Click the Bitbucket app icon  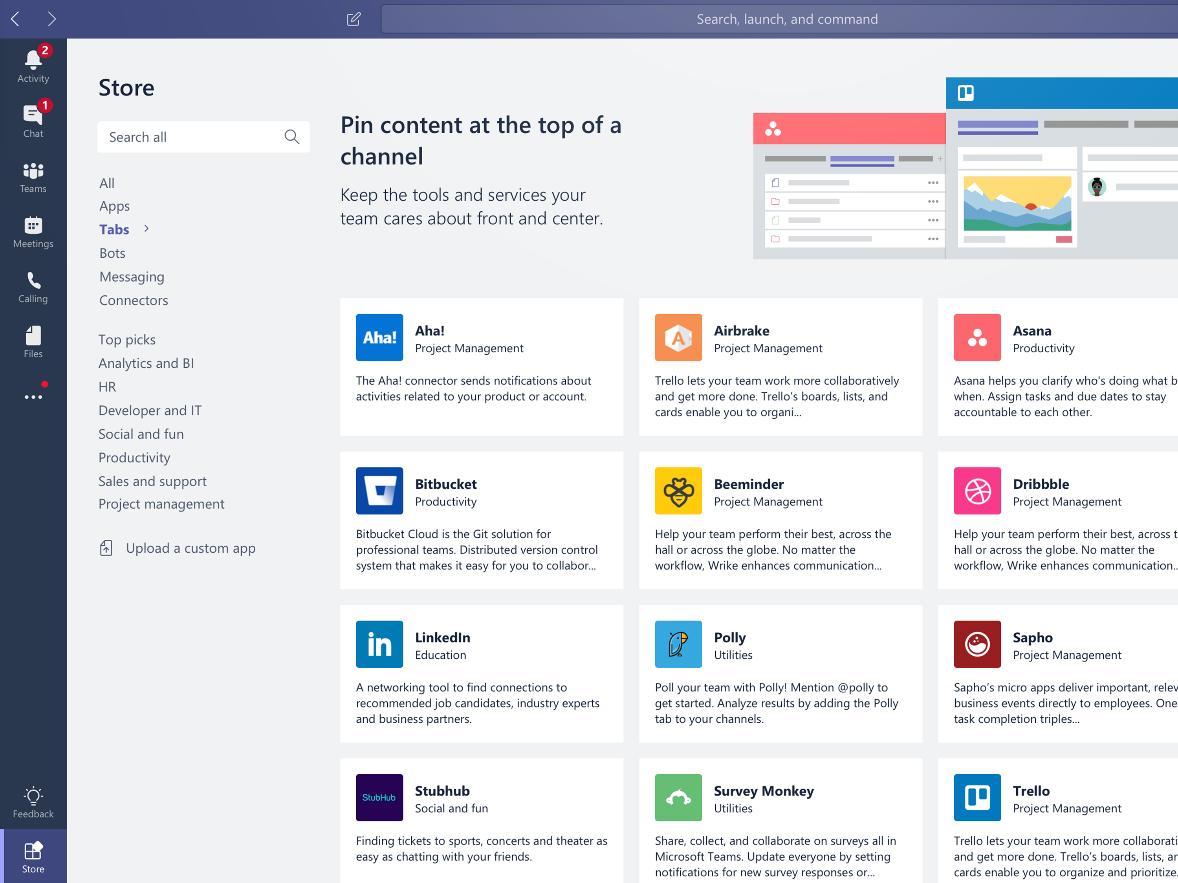(x=379, y=491)
